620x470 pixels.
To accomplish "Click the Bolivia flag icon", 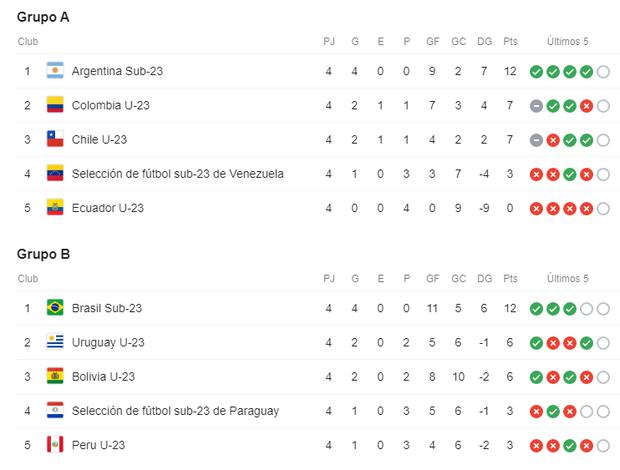I will pyautogui.click(x=55, y=376).
